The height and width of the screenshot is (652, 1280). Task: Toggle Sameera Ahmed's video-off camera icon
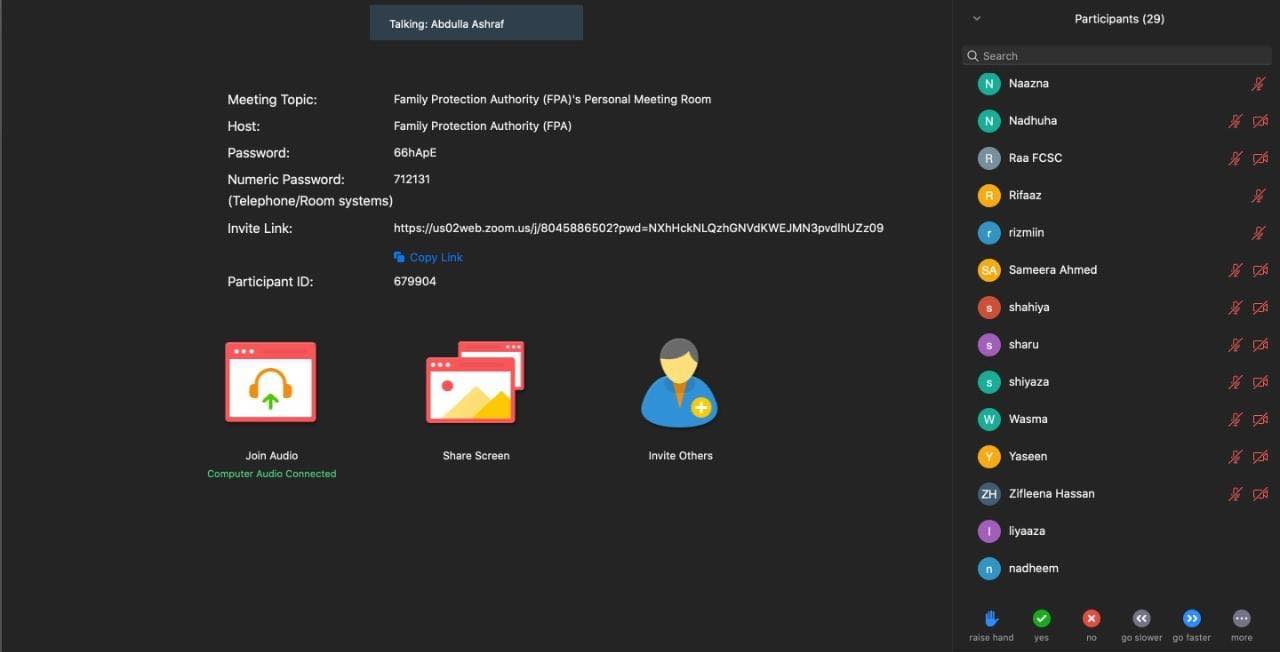coord(1260,270)
